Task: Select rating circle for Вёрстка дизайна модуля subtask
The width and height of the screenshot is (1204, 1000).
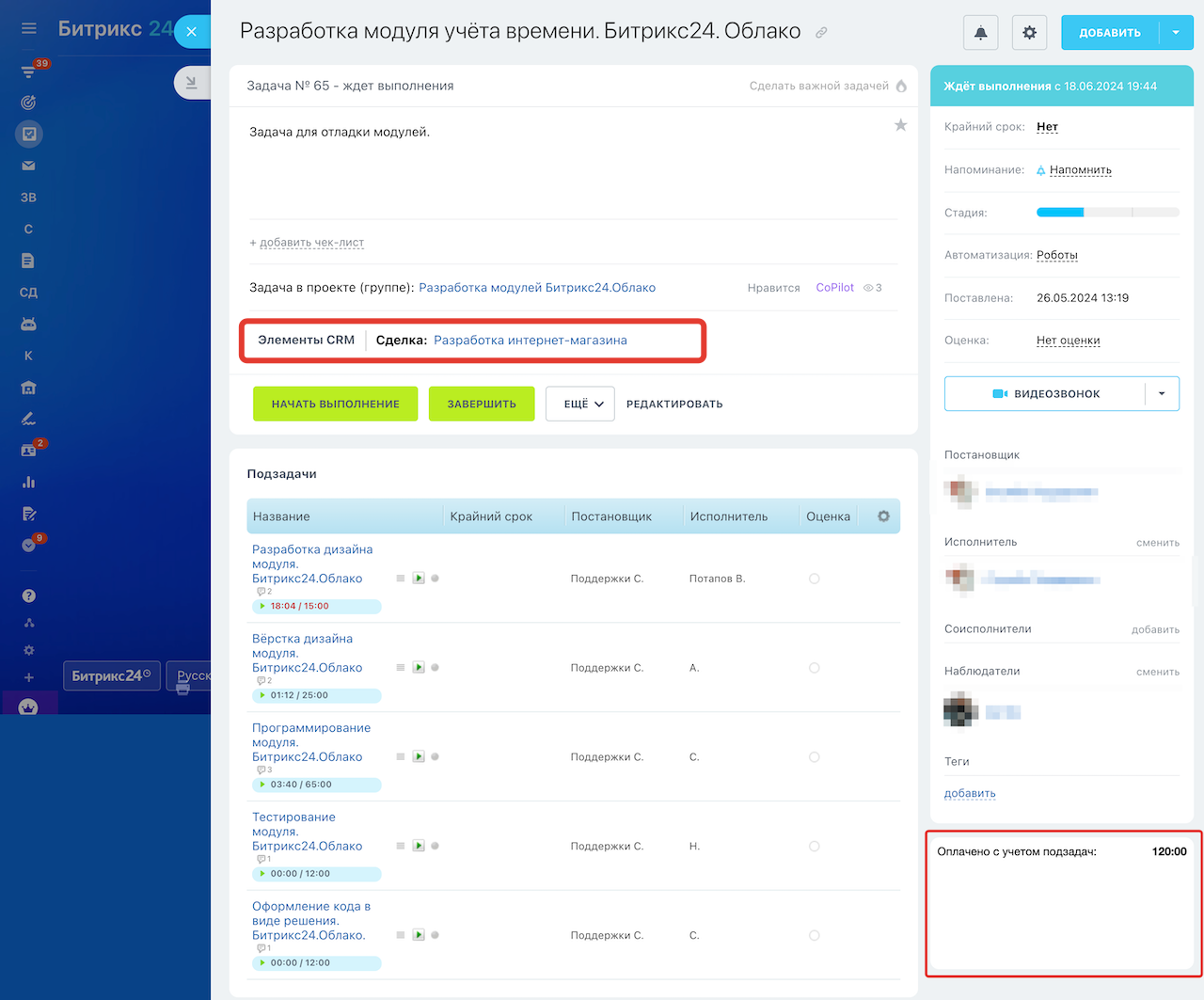Action: (815, 668)
